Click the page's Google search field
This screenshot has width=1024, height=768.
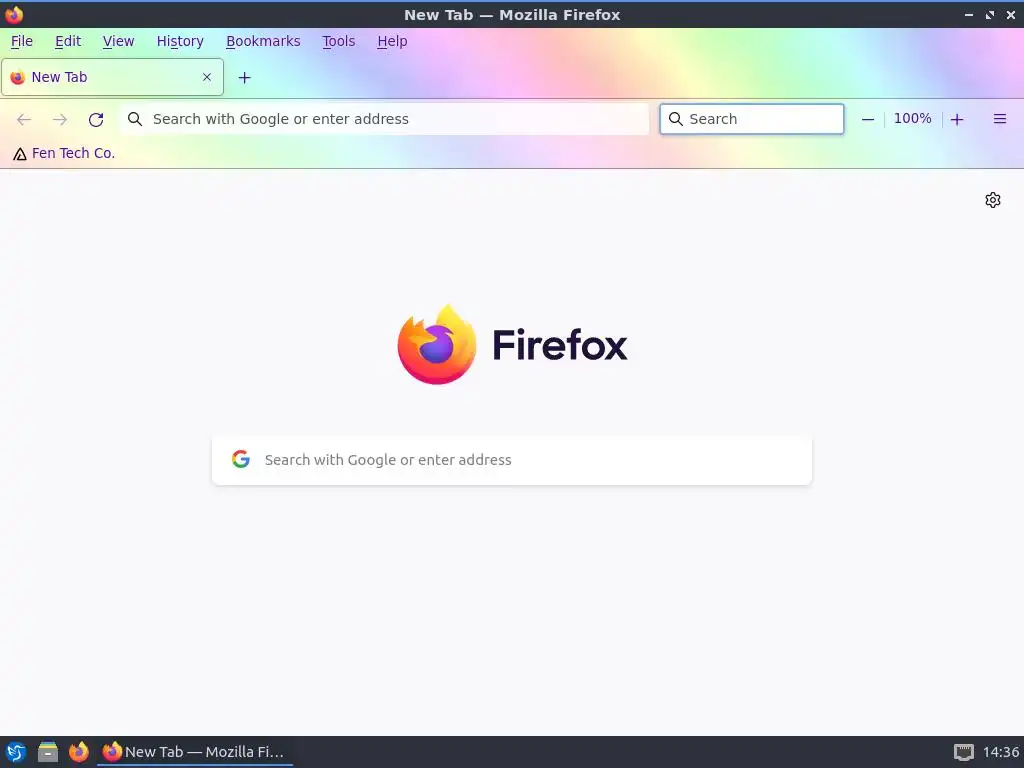tap(512, 460)
